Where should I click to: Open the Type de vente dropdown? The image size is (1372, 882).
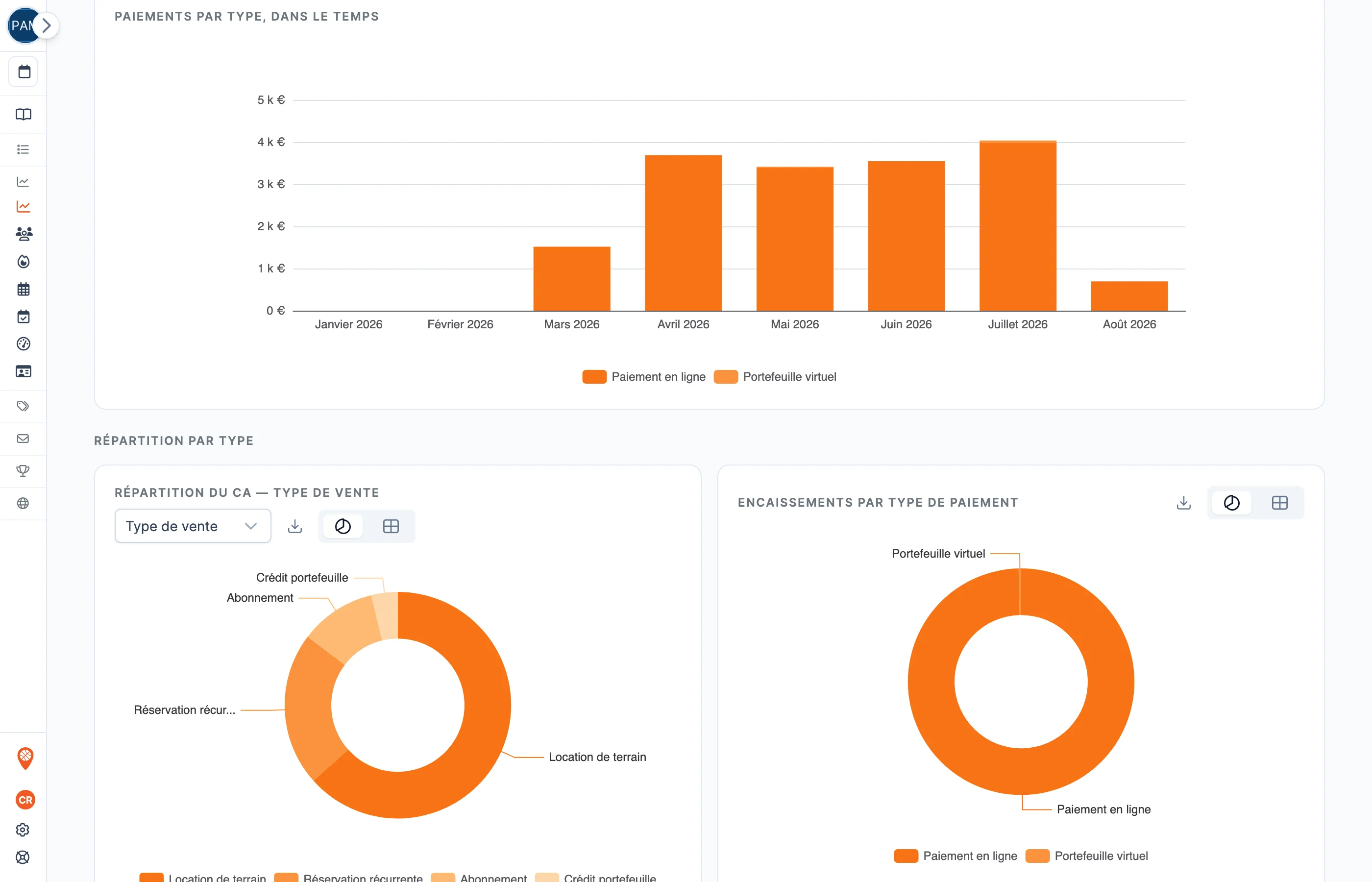[193, 526]
